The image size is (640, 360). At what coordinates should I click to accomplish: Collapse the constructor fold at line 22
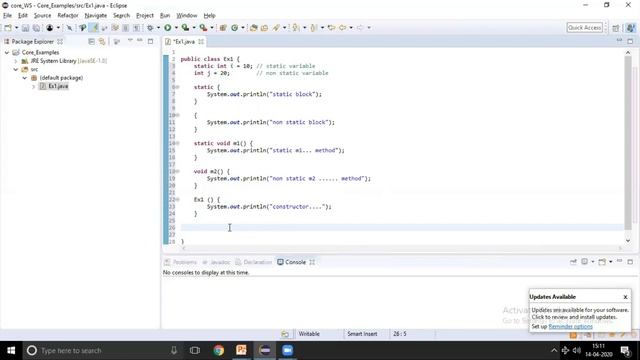click(x=178, y=200)
